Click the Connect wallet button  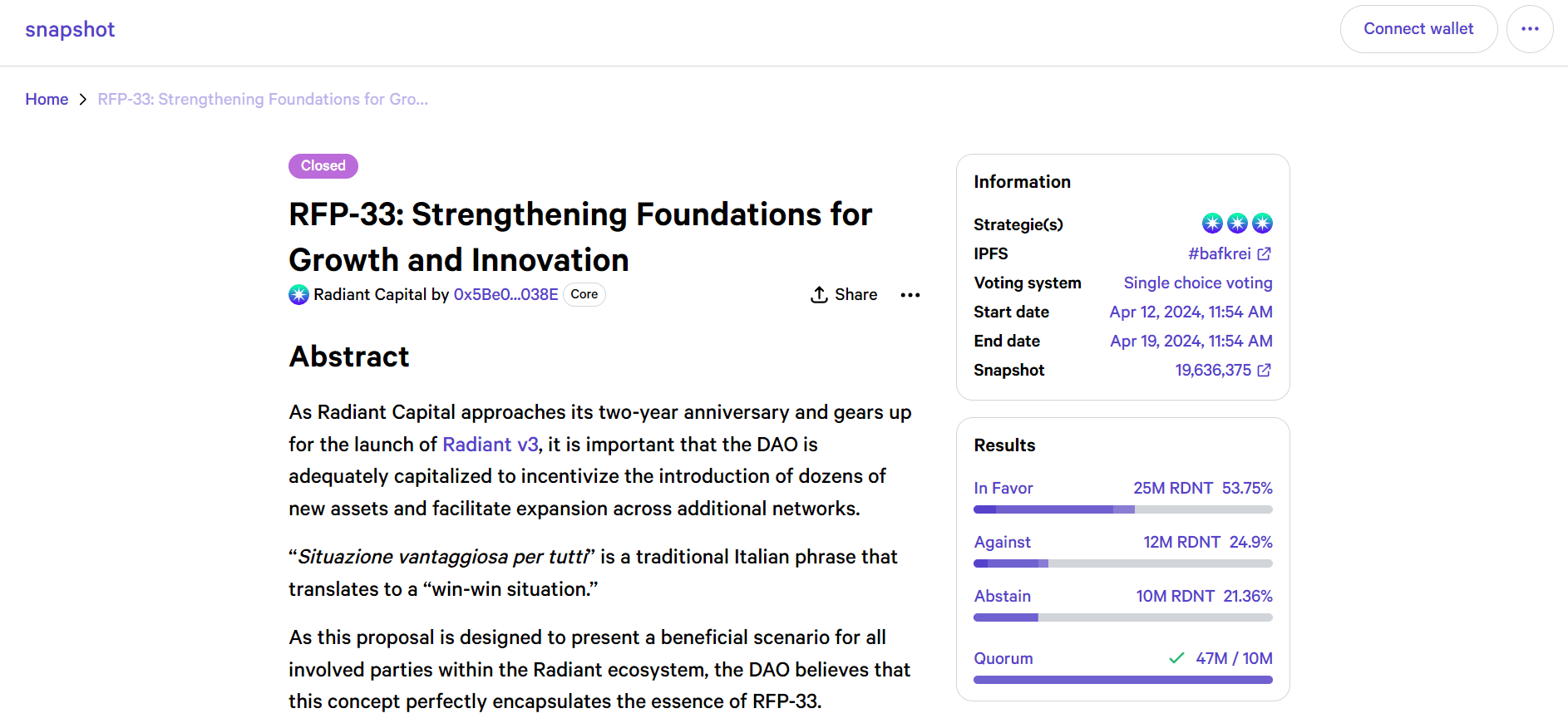(x=1418, y=29)
